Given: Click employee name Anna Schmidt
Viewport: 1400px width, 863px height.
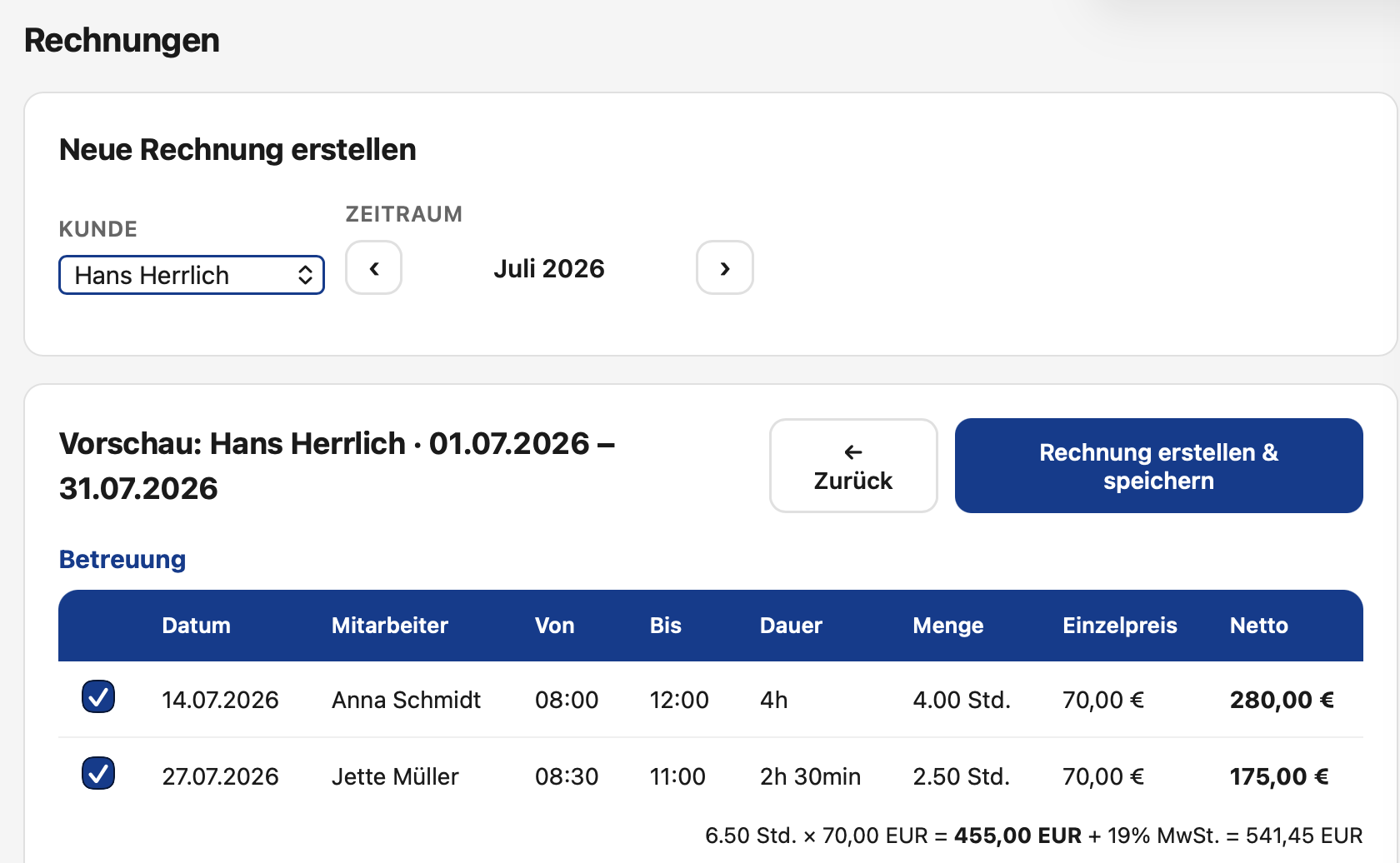Looking at the screenshot, I should [x=406, y=700].
